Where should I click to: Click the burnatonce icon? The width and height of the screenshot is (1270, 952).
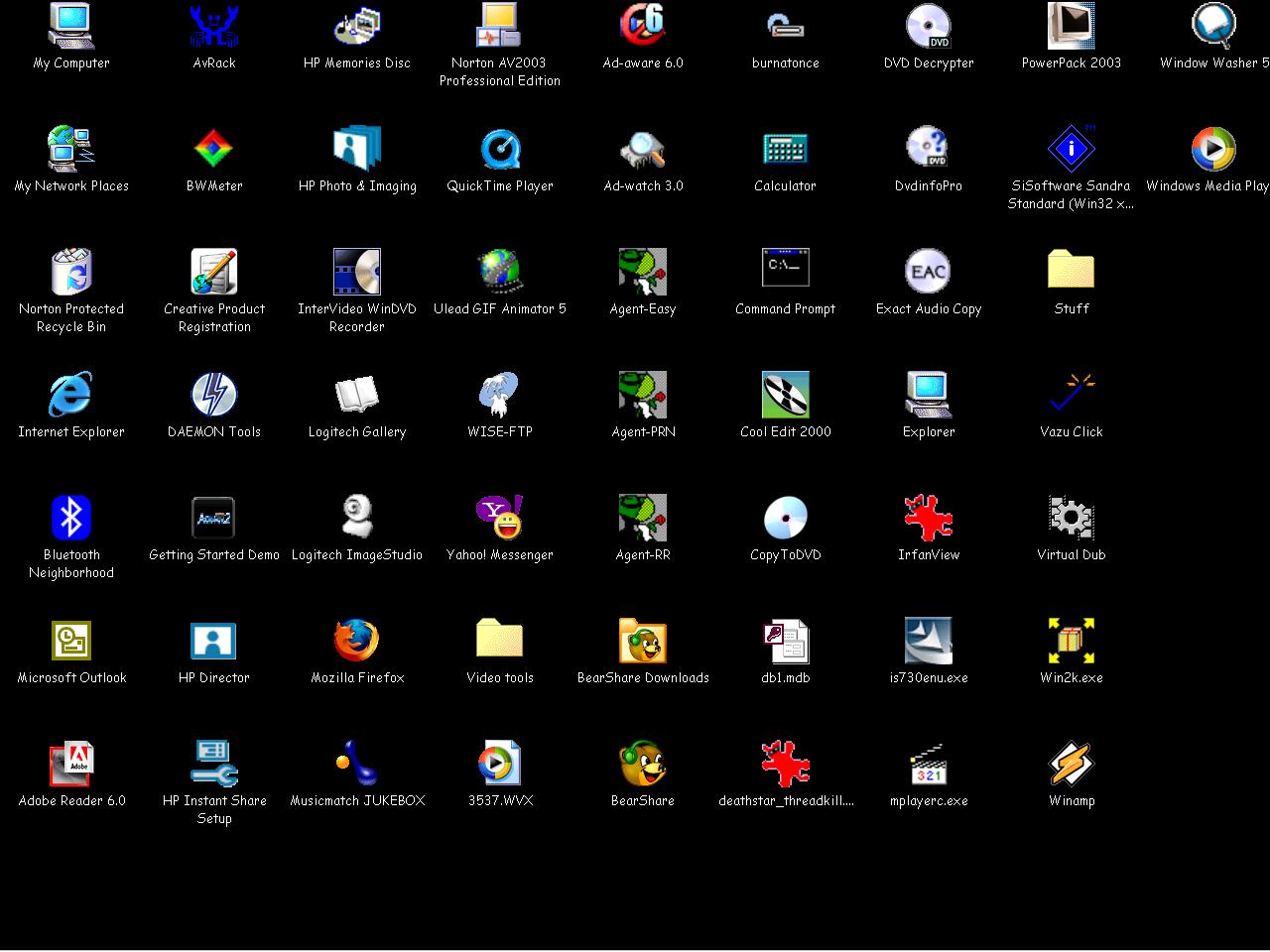786,26
